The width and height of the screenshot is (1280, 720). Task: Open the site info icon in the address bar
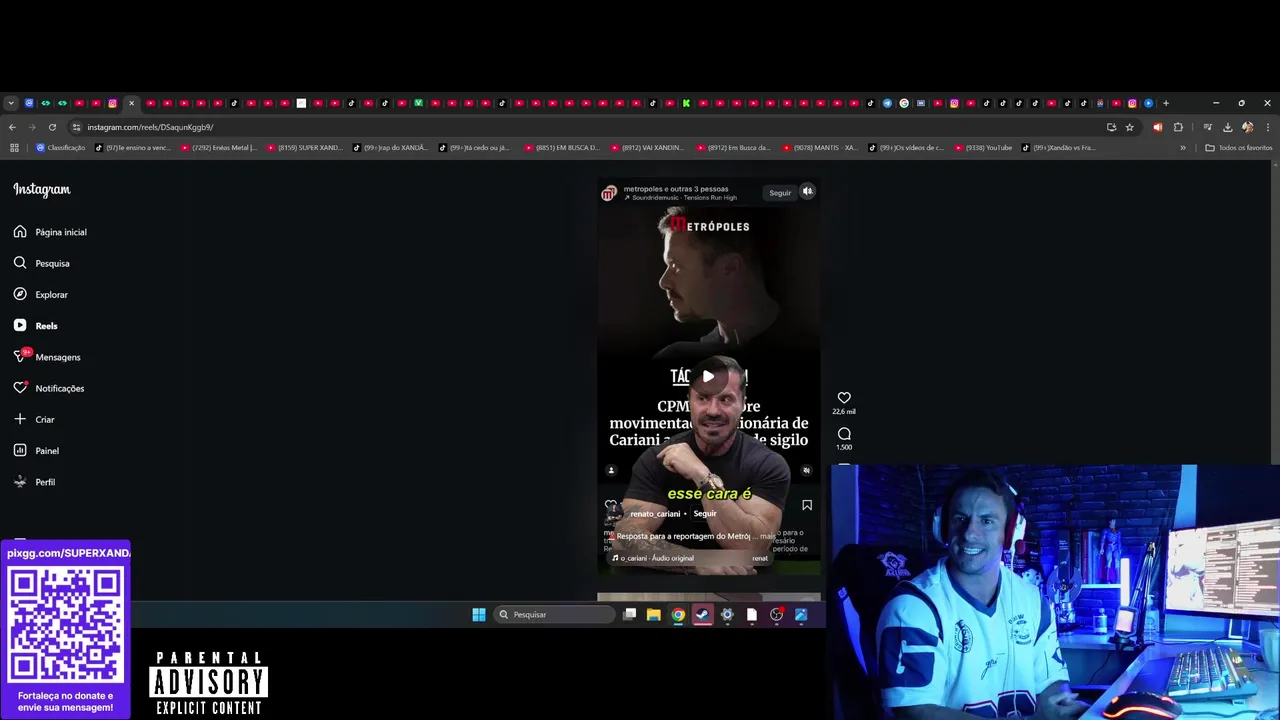pyautogui.click(x=77, y=127)
